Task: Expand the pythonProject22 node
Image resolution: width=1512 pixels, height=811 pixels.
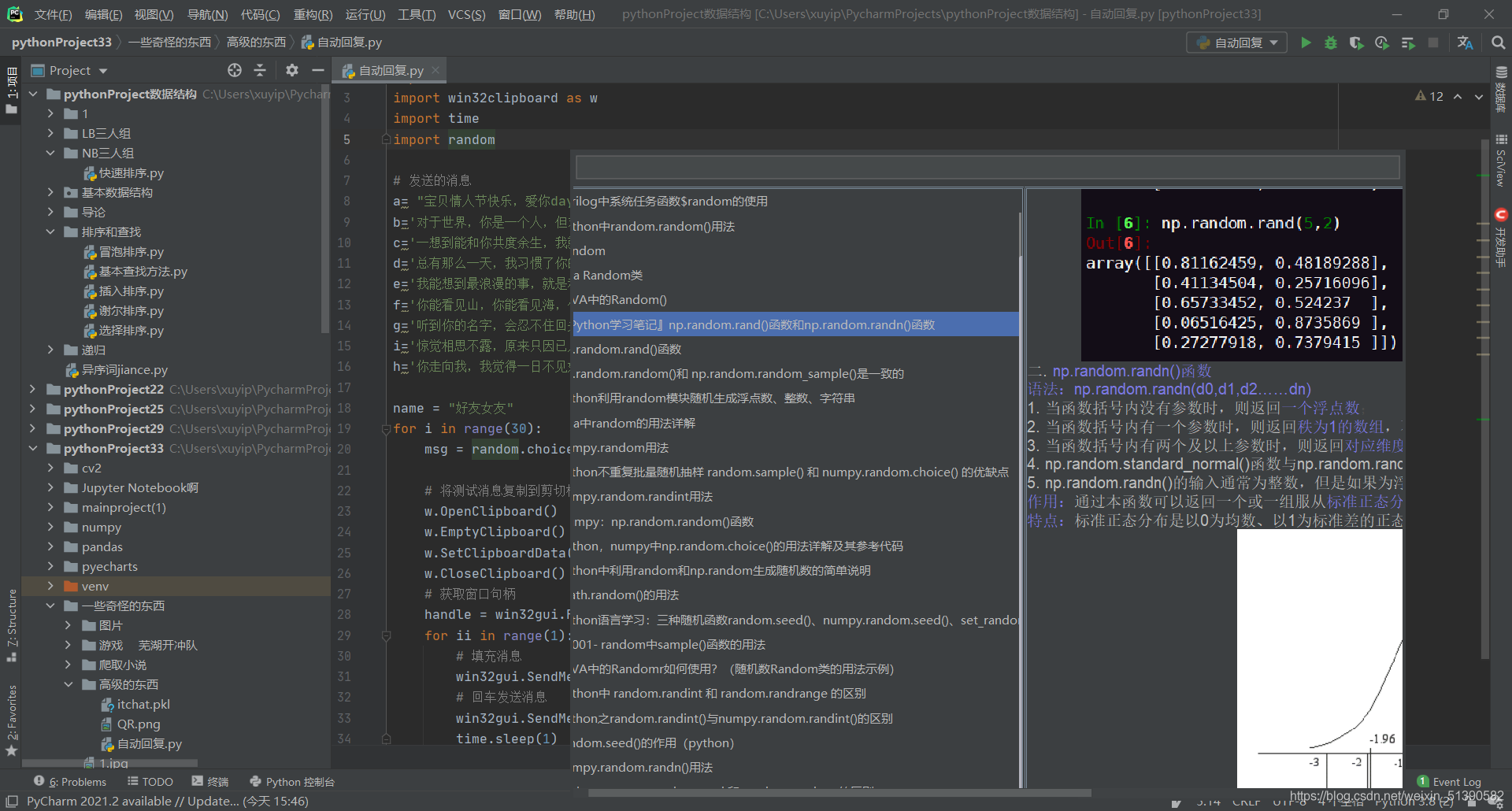Action: pyautogui.click(x=33, y=389)
